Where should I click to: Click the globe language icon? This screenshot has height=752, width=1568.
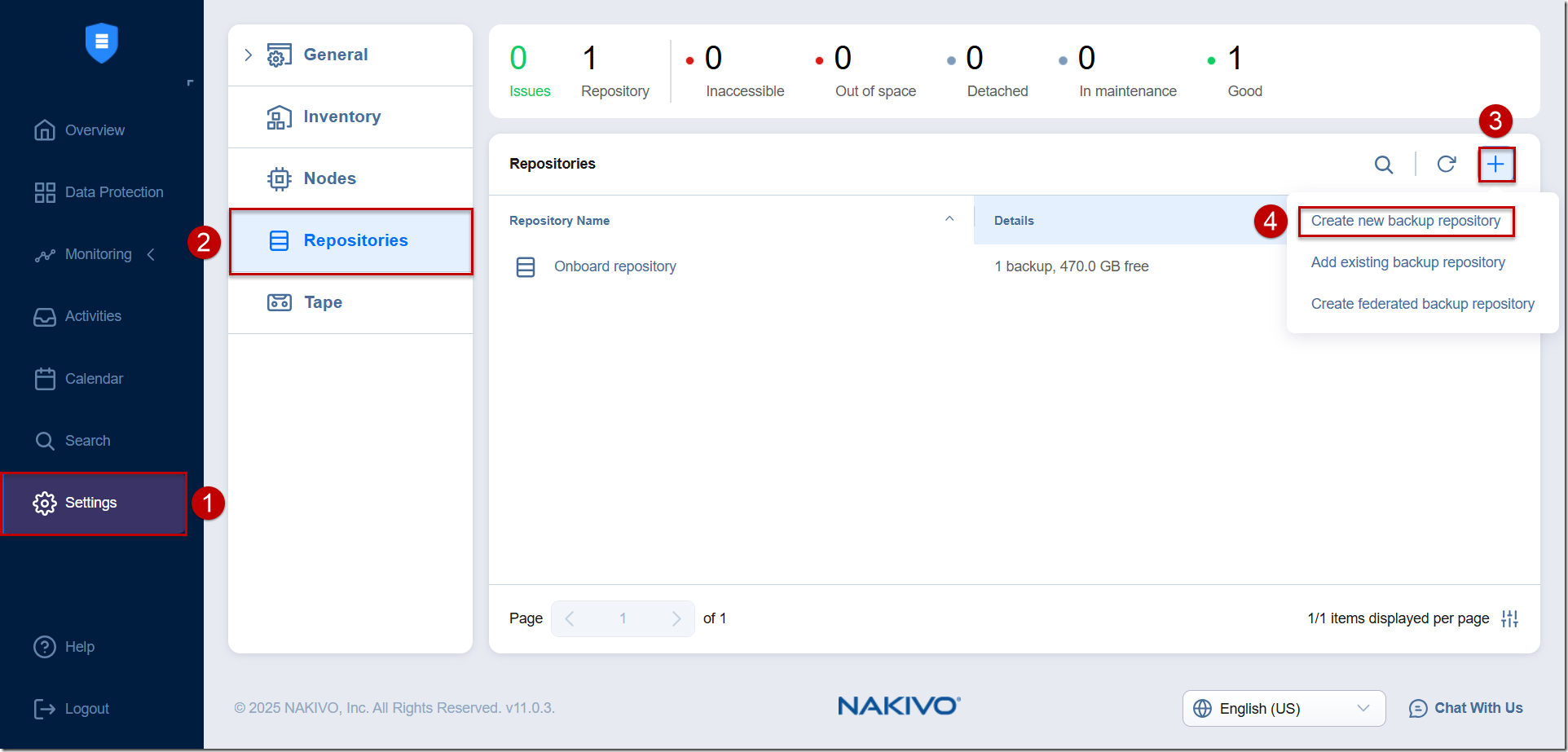[x=1202, y=709]
